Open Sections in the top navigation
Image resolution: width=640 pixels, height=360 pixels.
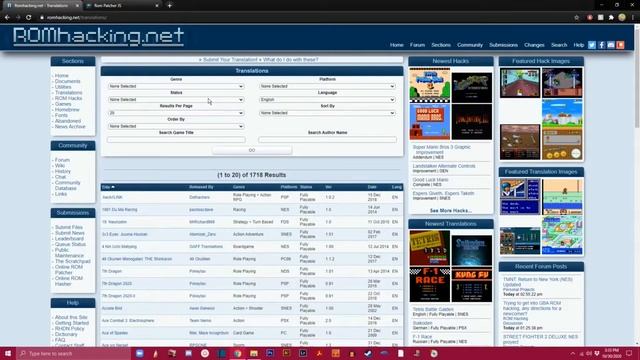tap(441, 45)
